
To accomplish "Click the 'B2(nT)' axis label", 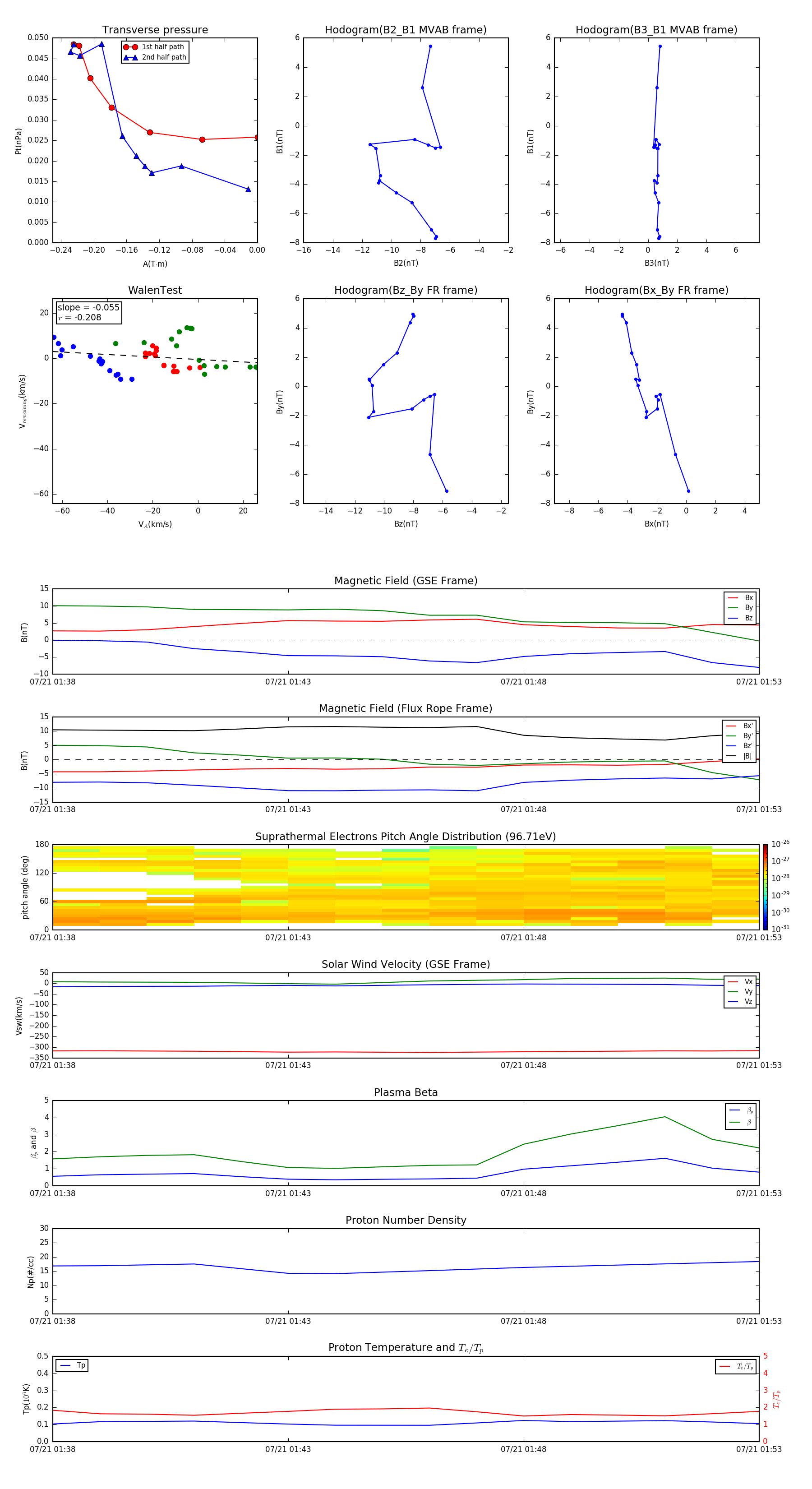I will pos(406,263).
